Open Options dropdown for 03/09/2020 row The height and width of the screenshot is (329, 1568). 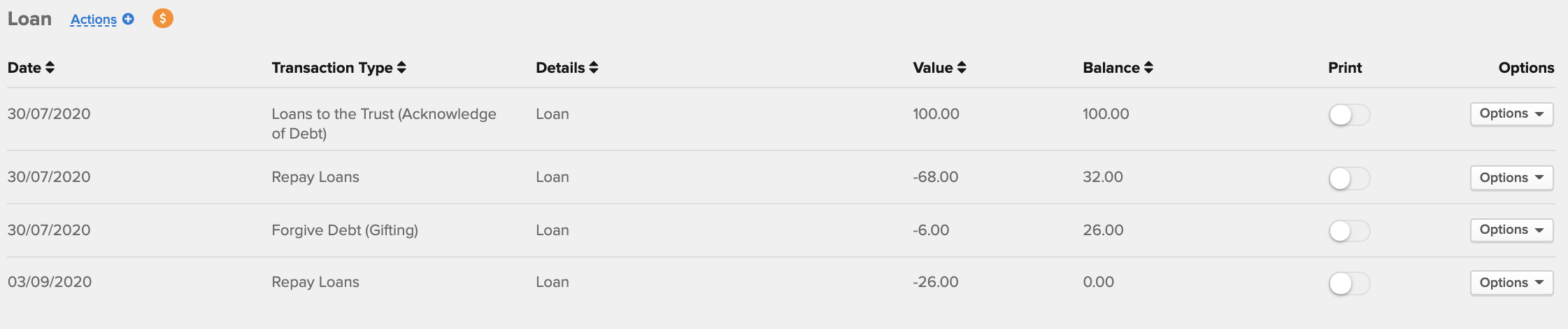tap(1511, 283)
